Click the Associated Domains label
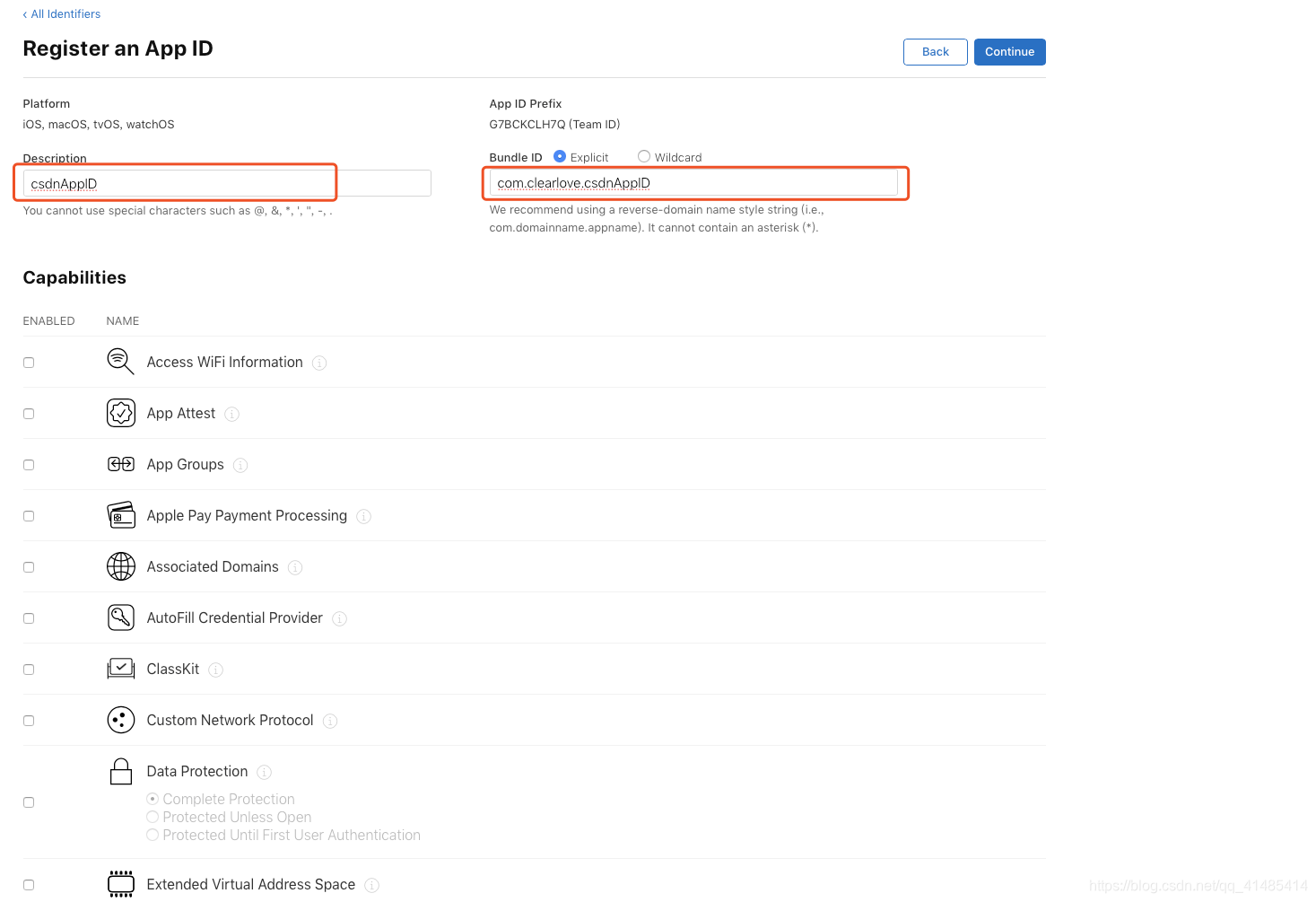Image resolution: width=1316 pixels, height=902 pixels. (x=213, y=566)
